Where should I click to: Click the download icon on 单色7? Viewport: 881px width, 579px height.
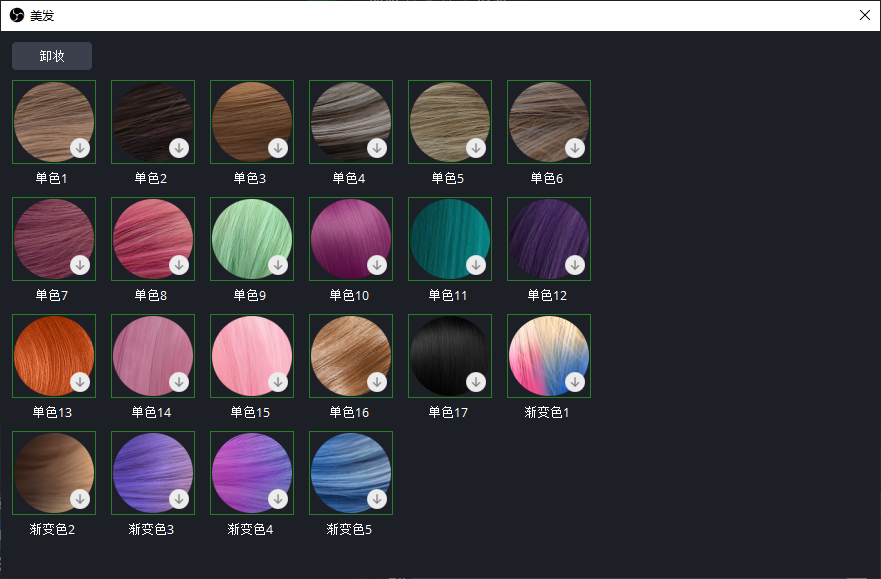pyautogui.click(x=78, y=264)
